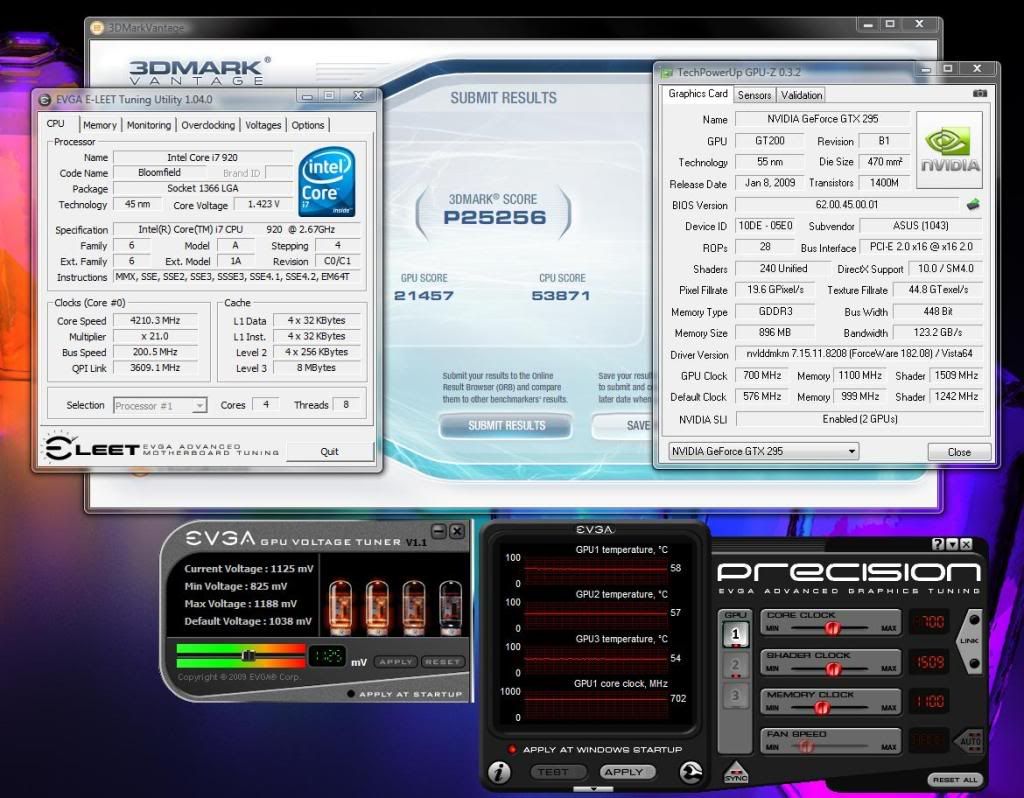The width and height of the screenshot is (1024, 798).
Task: Click the Core Speed value 4210.3 MHz
Action: pyautogui.click(x=155, y=321)
